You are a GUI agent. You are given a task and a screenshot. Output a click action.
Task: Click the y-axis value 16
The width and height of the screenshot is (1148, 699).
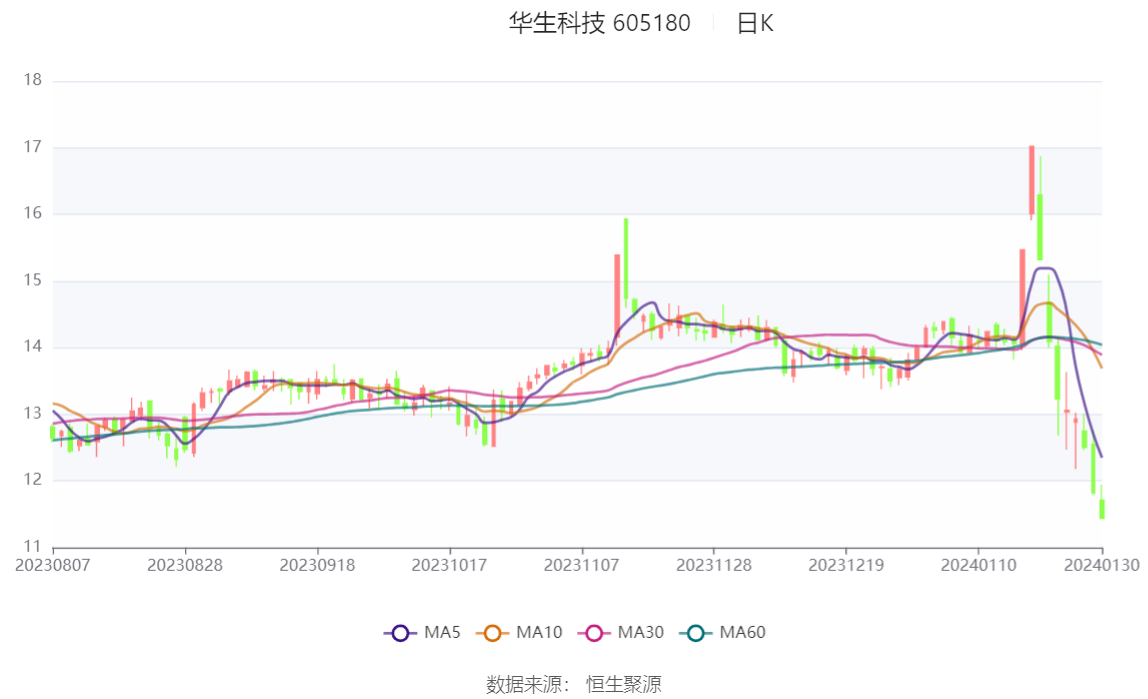[x=32, y=213]
